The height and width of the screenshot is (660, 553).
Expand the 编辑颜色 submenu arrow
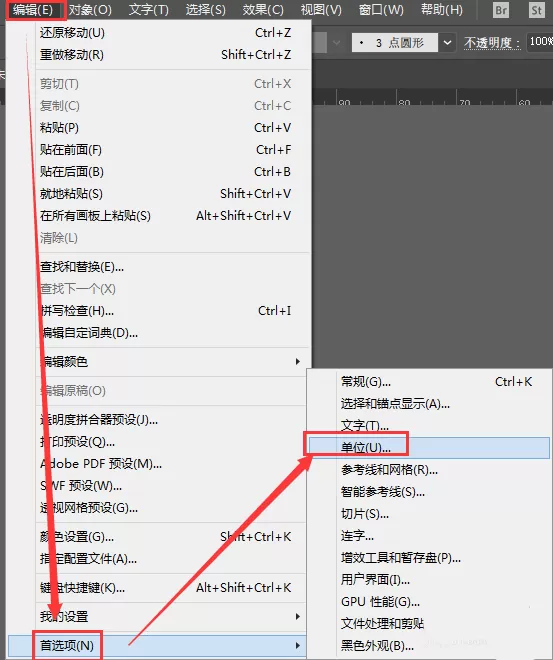(298, 362)
